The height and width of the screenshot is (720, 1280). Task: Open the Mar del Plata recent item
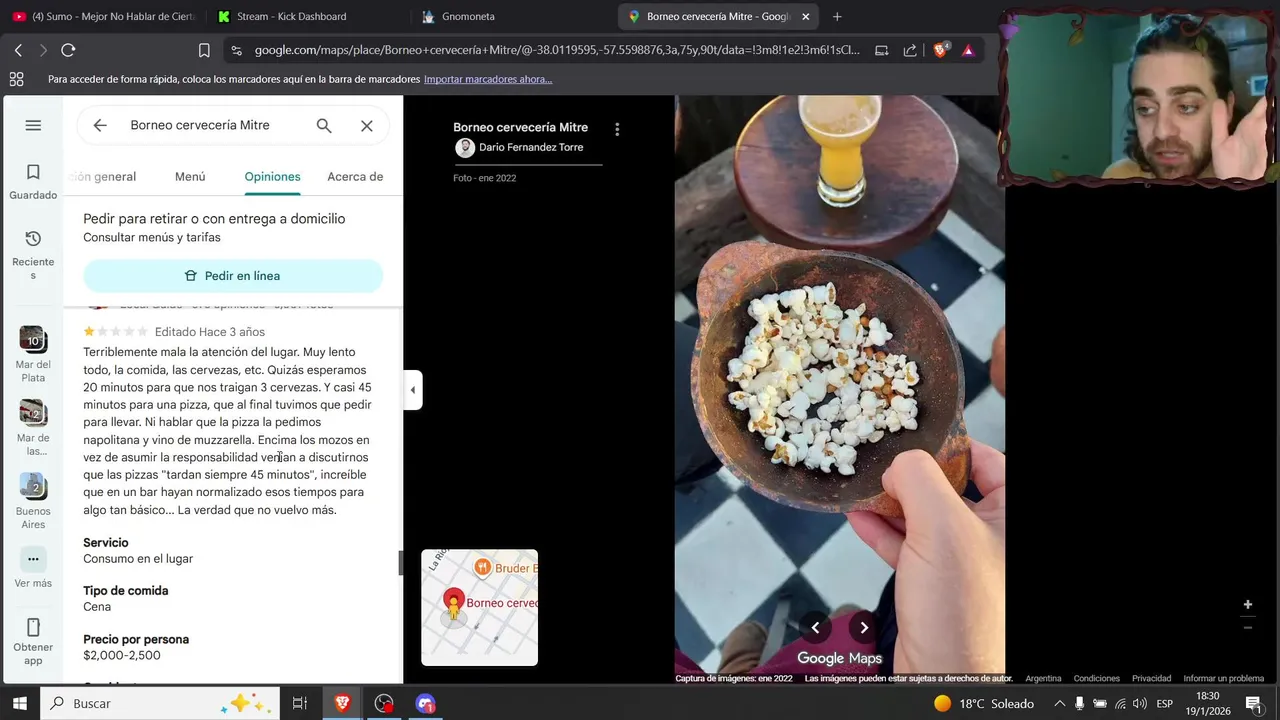(33, 354)
